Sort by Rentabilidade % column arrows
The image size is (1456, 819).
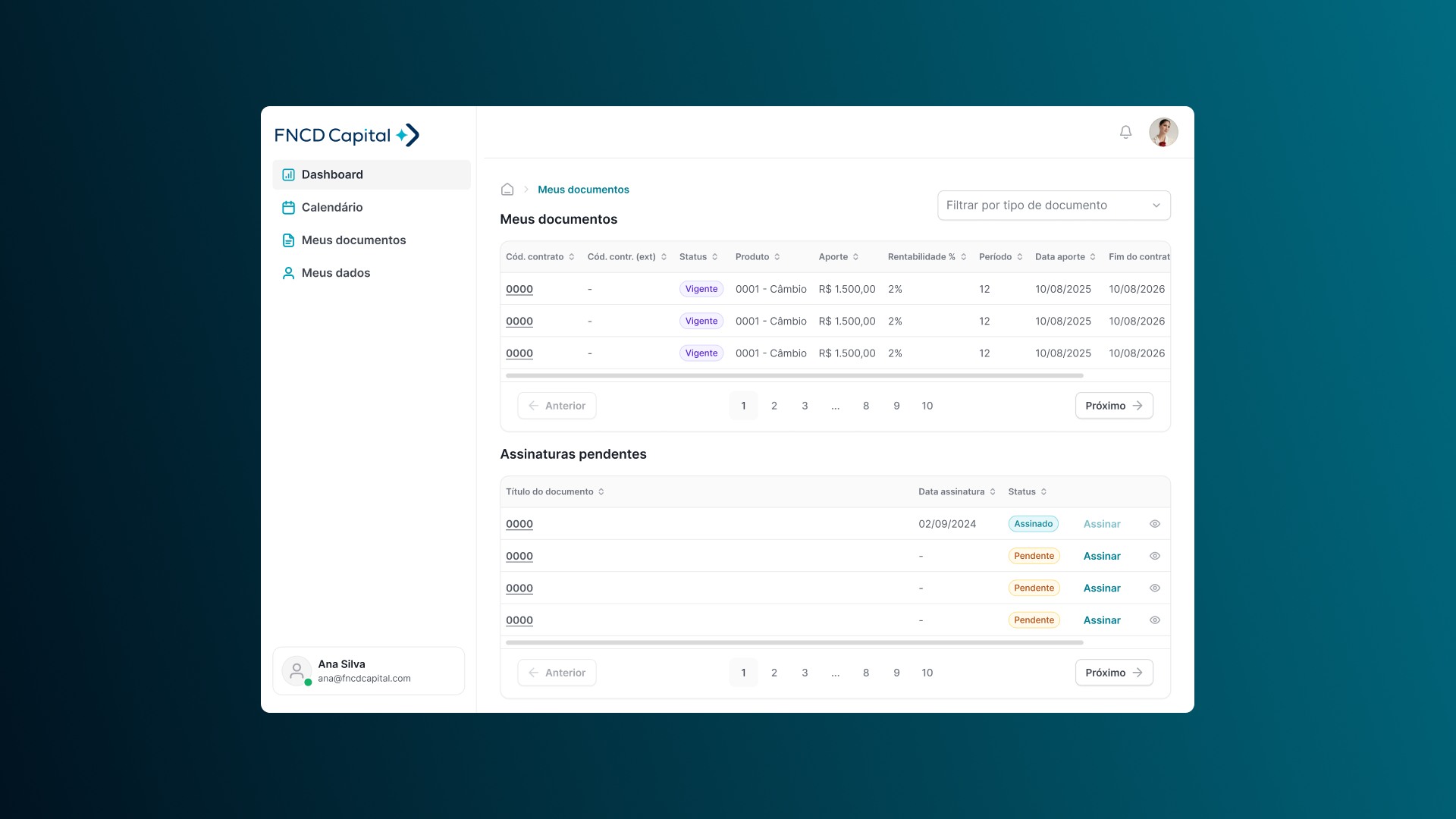pos(963,257)
